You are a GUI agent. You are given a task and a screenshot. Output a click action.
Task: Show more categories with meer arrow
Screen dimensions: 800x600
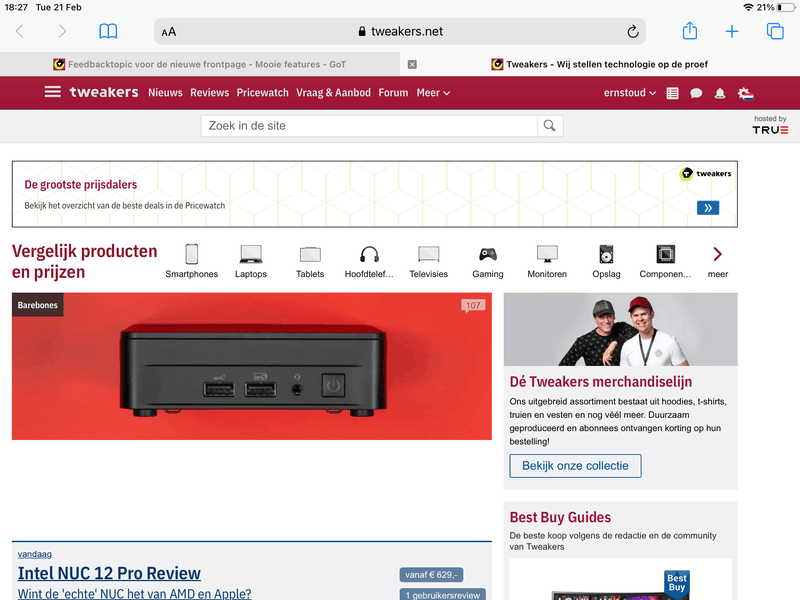point(717,261)
